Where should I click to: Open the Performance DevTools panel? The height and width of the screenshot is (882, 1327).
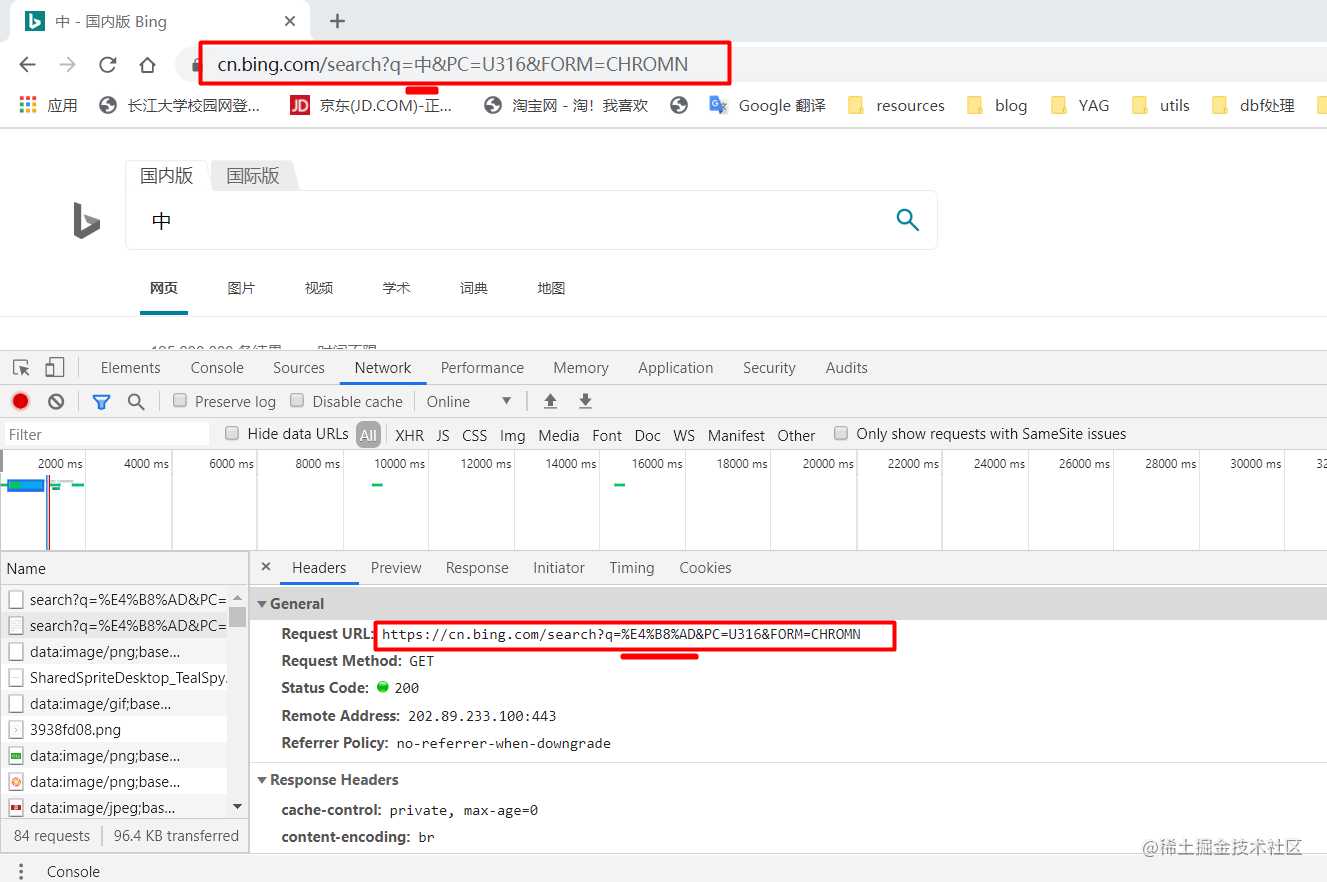[x=482, y=368]
